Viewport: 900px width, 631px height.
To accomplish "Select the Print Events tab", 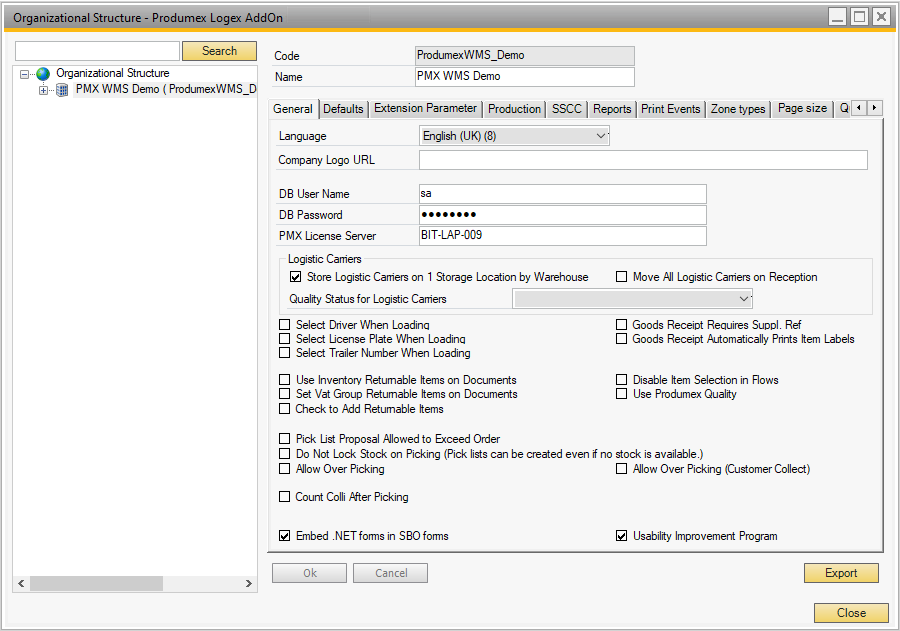I will click(x=670, y=108).
